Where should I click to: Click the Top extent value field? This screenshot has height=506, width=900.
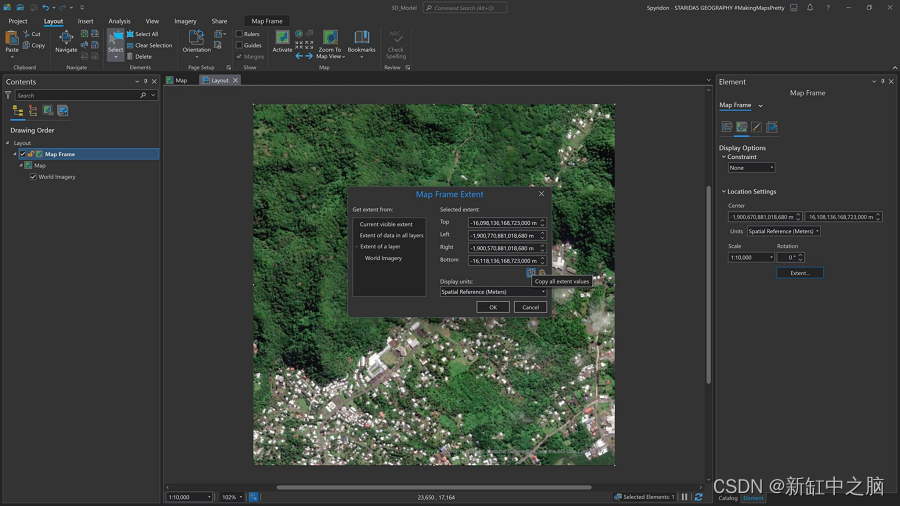(503, 223)
